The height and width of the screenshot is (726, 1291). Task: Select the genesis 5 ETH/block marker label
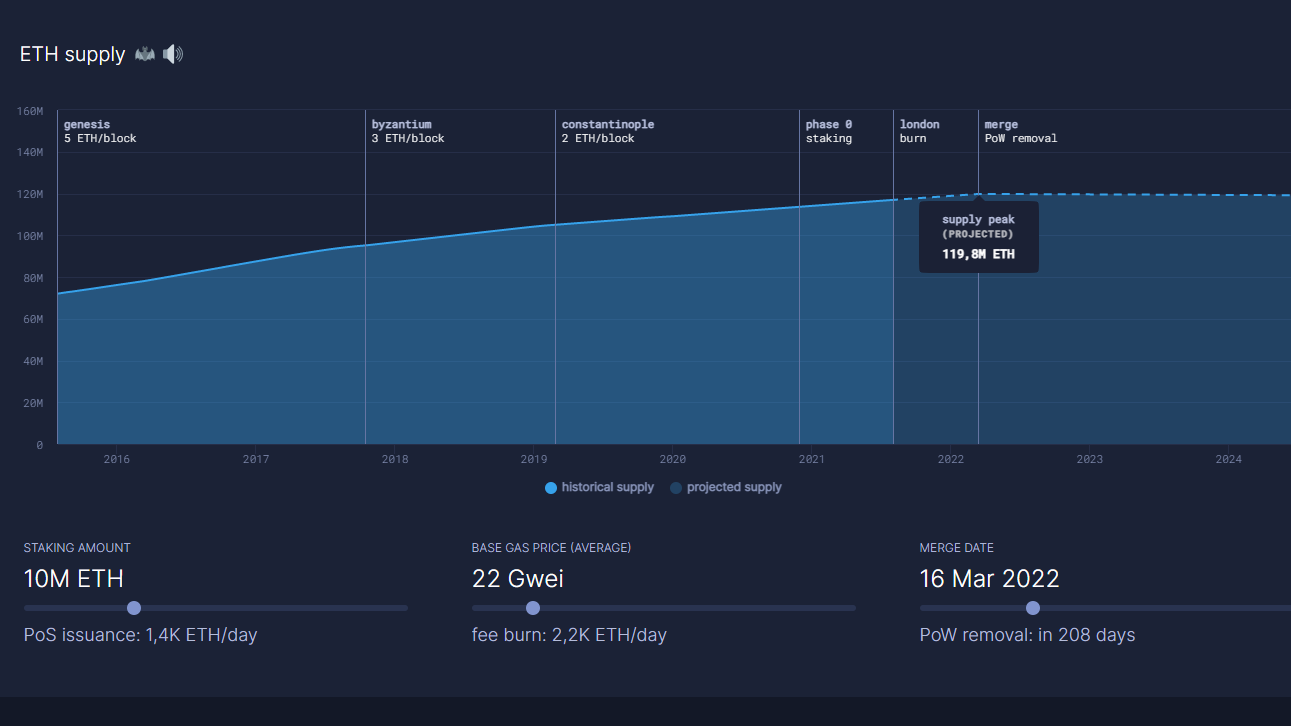click(100, 131)
